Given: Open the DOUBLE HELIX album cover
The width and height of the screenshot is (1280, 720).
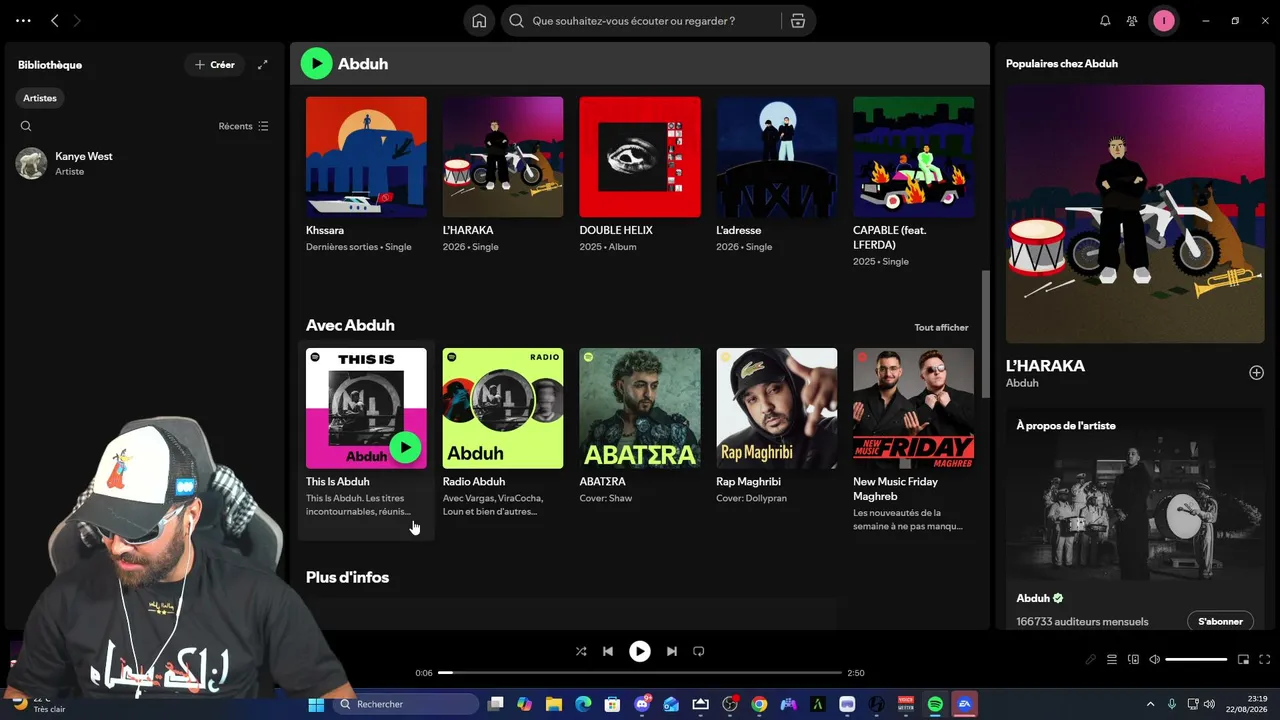Looking at the screenshot, I should (640, 157).
